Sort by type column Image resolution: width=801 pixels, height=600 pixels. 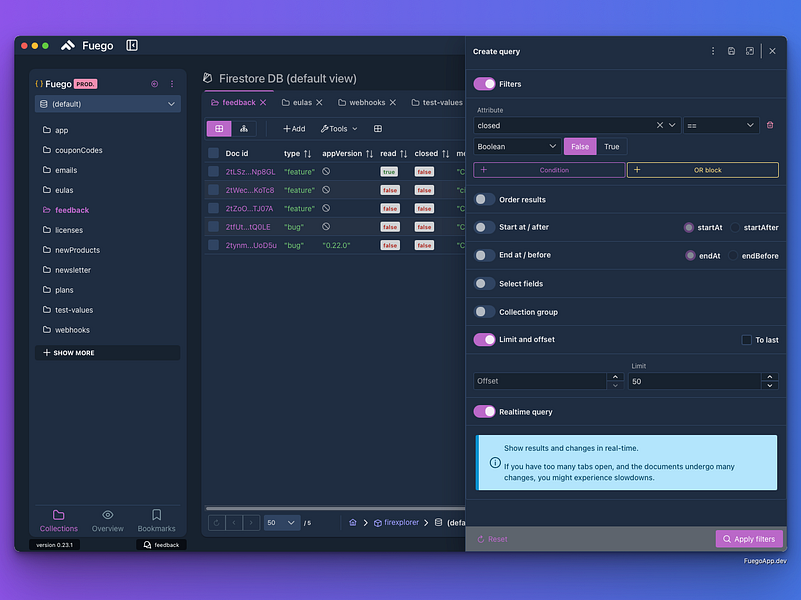click(308, 154)
